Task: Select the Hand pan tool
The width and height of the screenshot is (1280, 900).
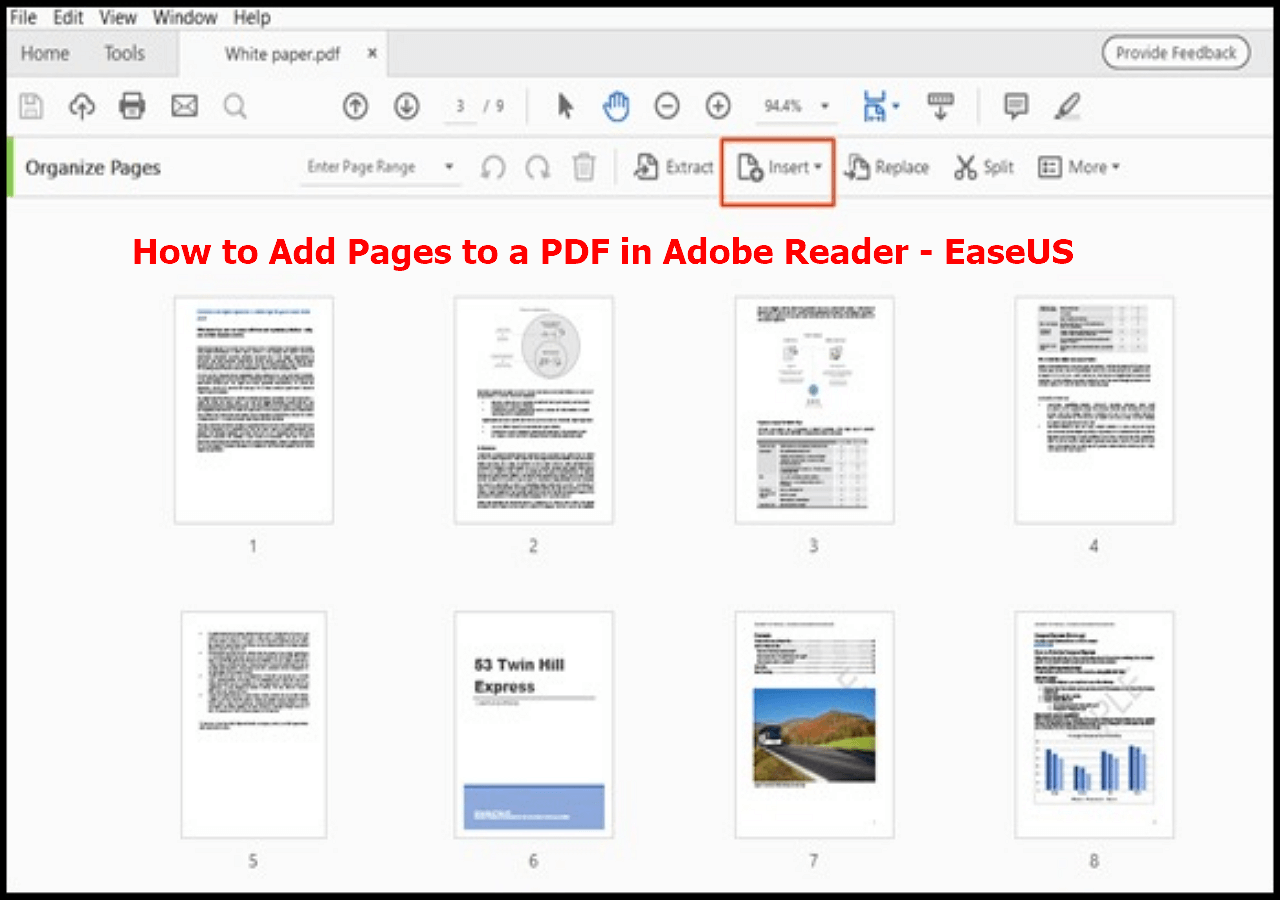Action: click(616, 106)
